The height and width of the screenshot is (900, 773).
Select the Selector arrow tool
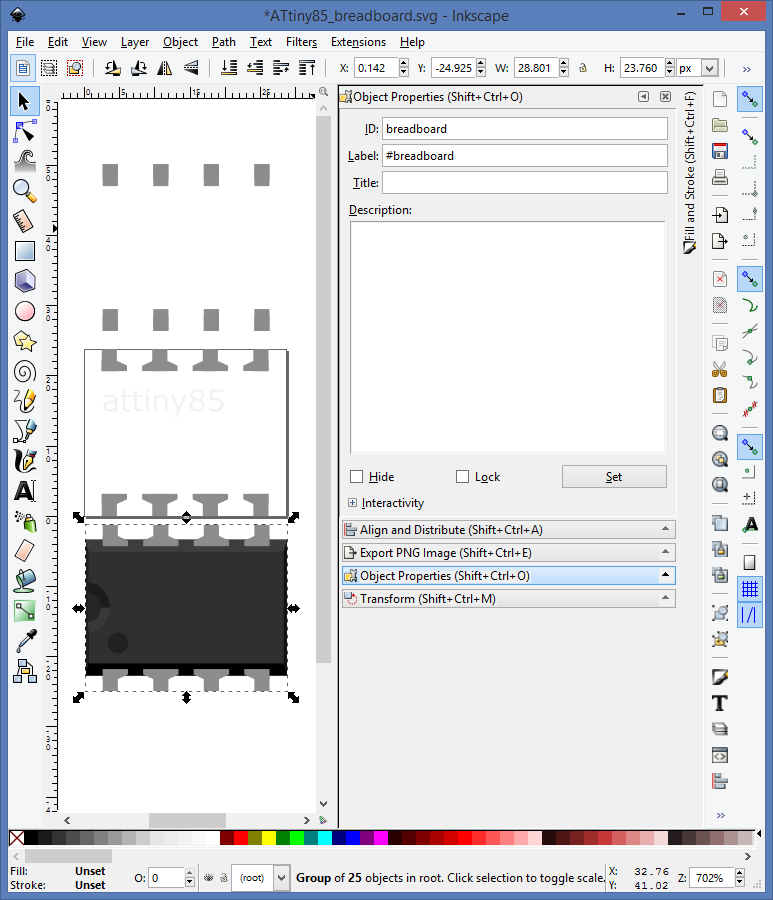tap(24, 101)
